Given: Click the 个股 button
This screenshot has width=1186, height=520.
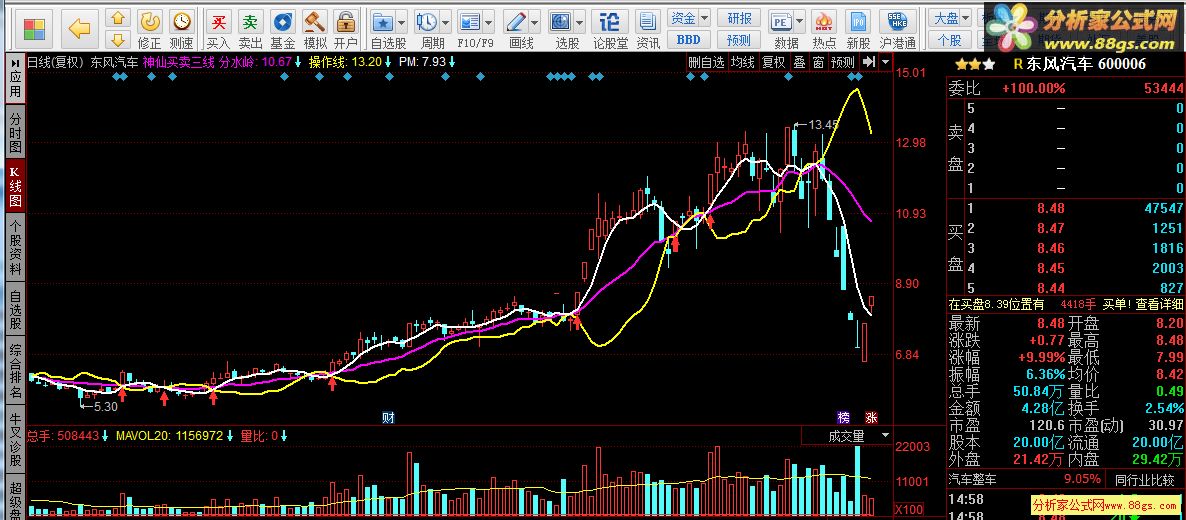Looking at the screenshot, I should [x=950, y=40].
